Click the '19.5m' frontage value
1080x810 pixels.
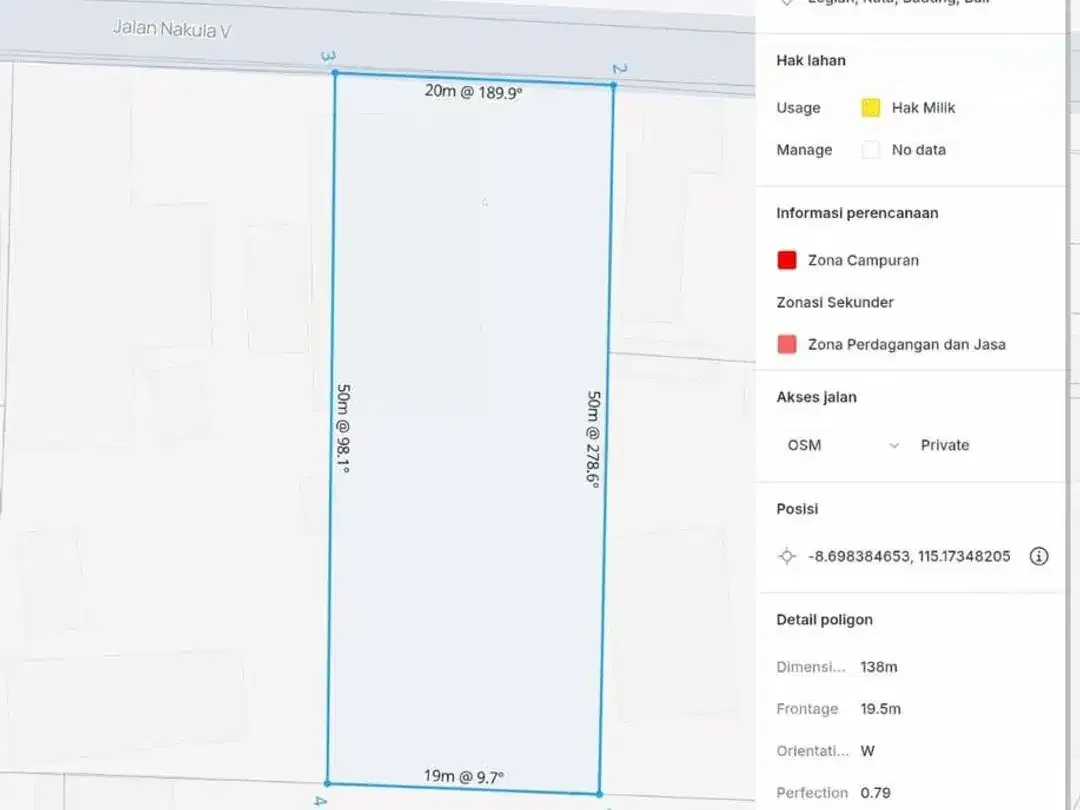880,709
